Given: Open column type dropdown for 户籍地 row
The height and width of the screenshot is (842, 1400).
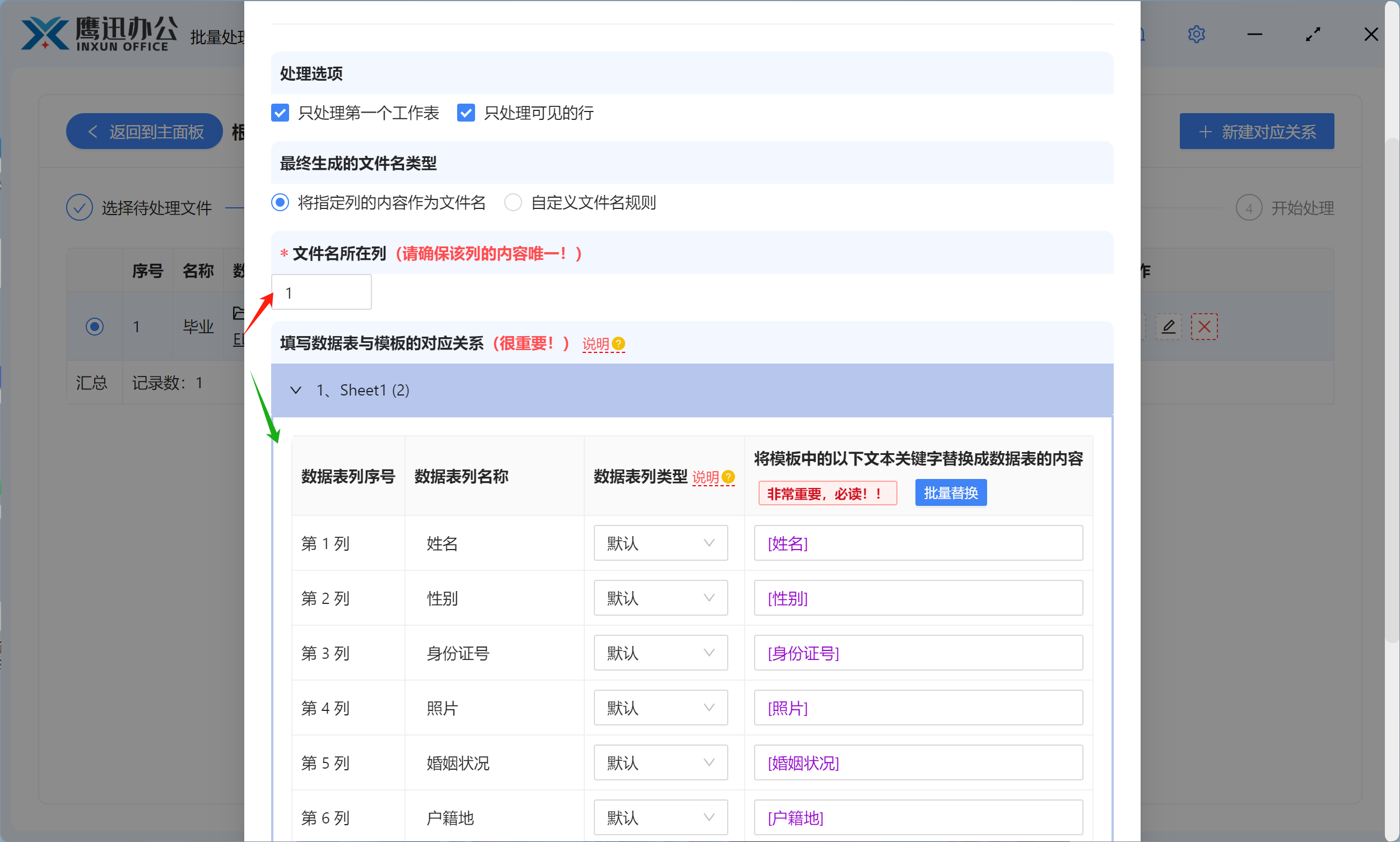Looking at the screenshot, I should point(661,817).
